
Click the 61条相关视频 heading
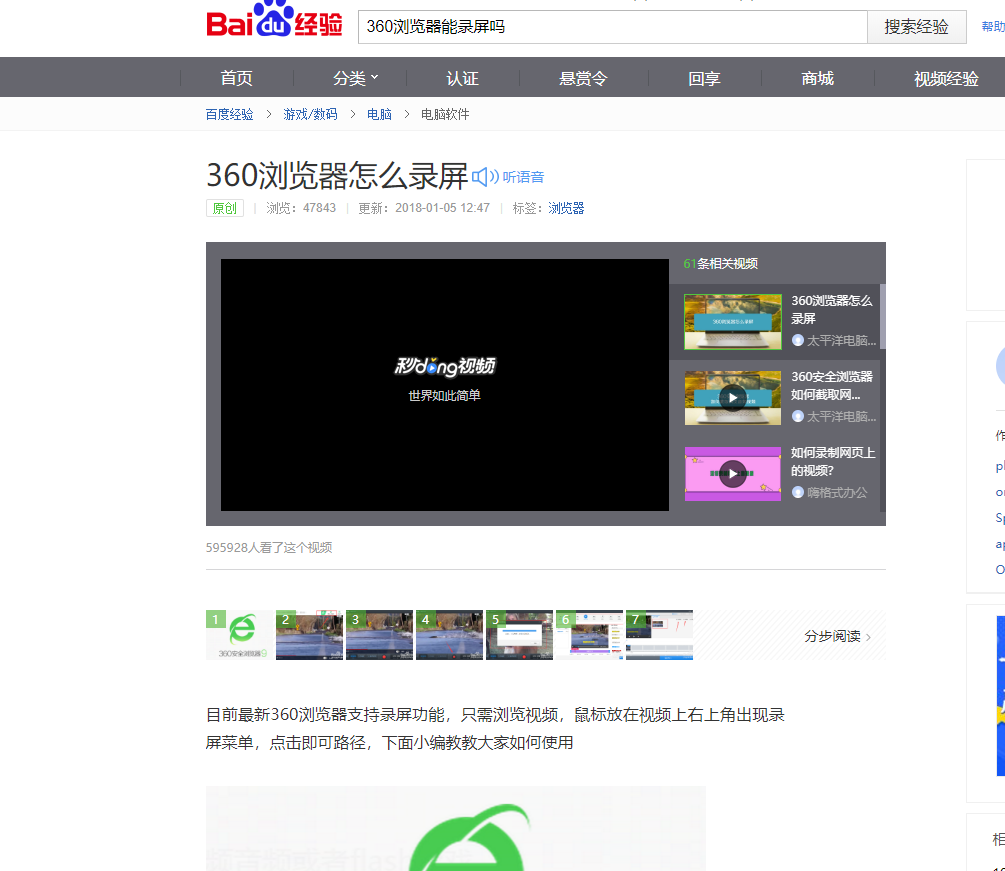(720, 263)
